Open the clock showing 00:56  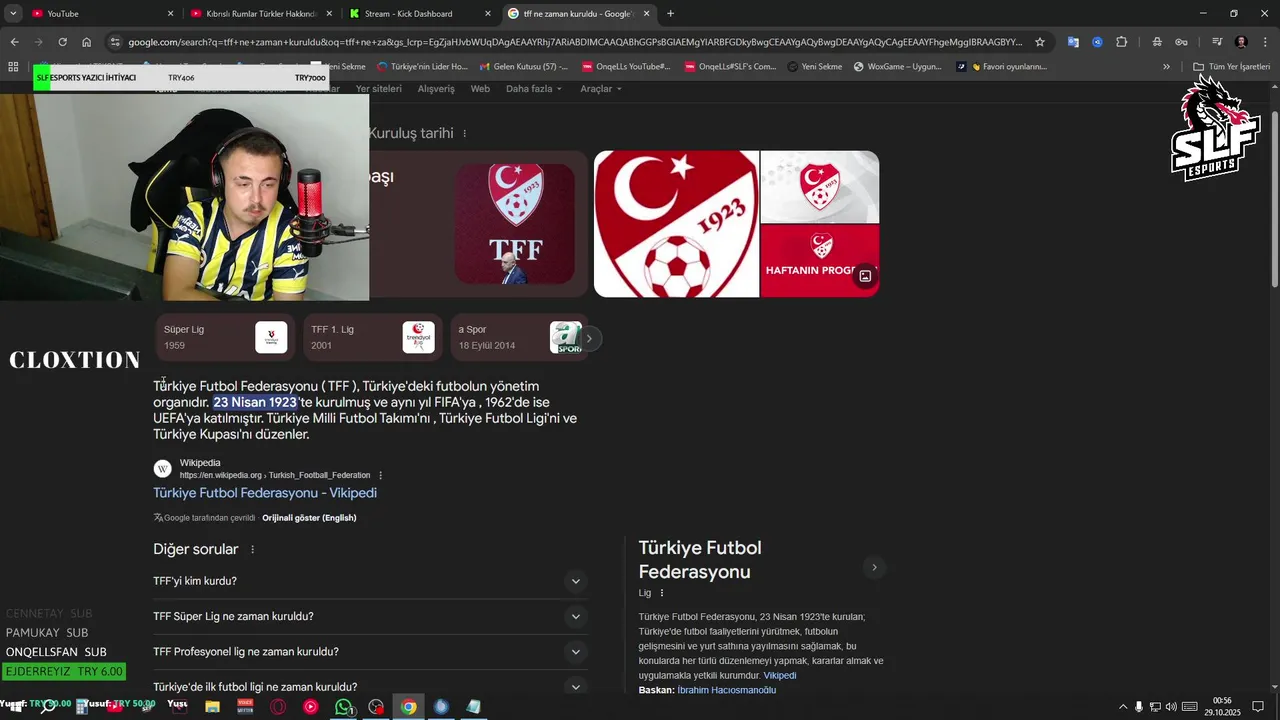[1222, 707]
